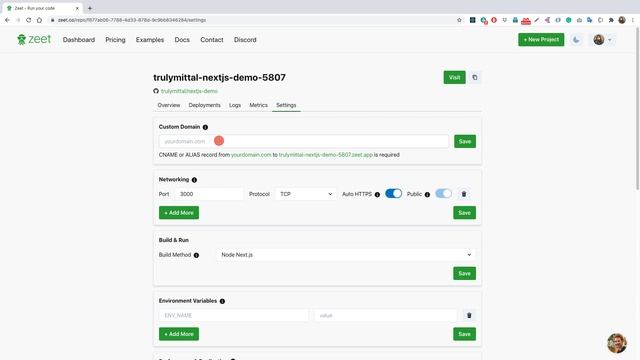This screenshot has height=360, width=640.
Task: Click the Build Method info icon
Action: point(196,256)
